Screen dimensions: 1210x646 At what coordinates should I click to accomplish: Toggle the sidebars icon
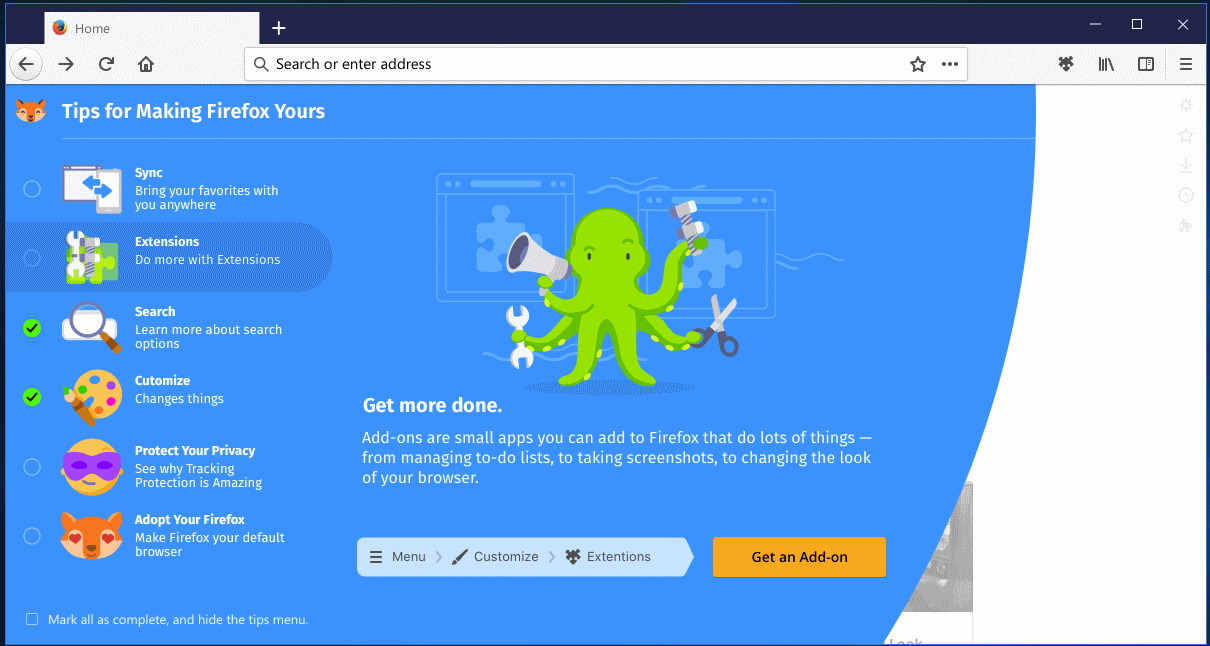1146,65
